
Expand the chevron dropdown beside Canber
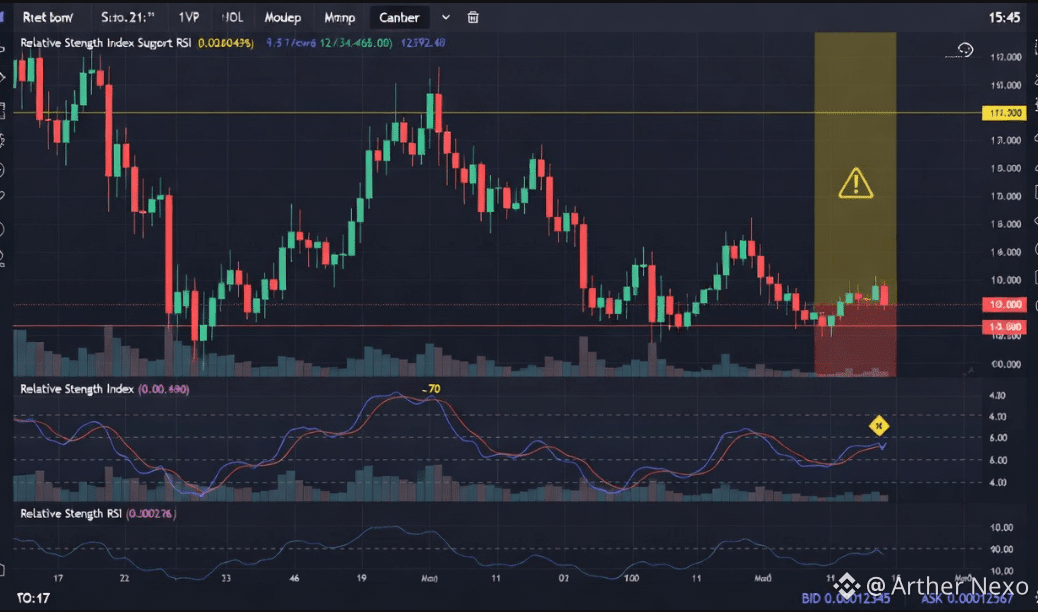pyautogui.click(x=446, y=17)
